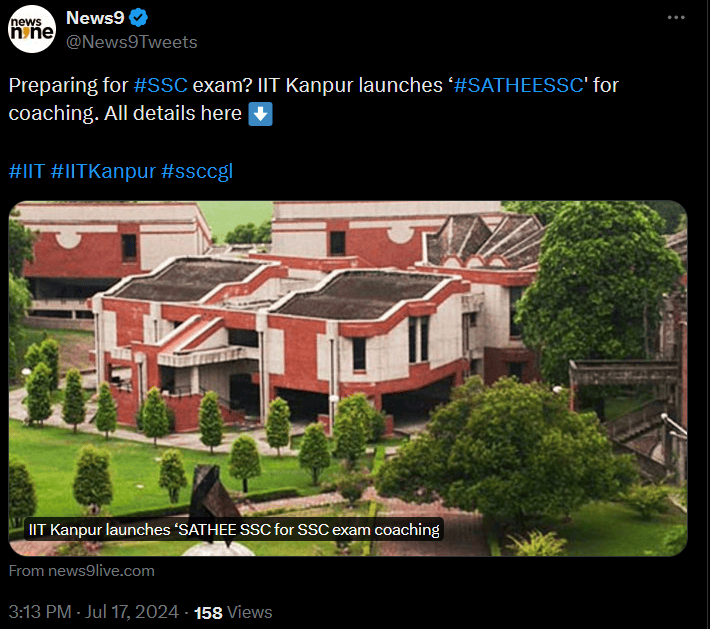This screenshot has width=710, height=629.
Task: Open the #ssccgl hashtag
Action: pyautogui.click(x=197, y=171)
